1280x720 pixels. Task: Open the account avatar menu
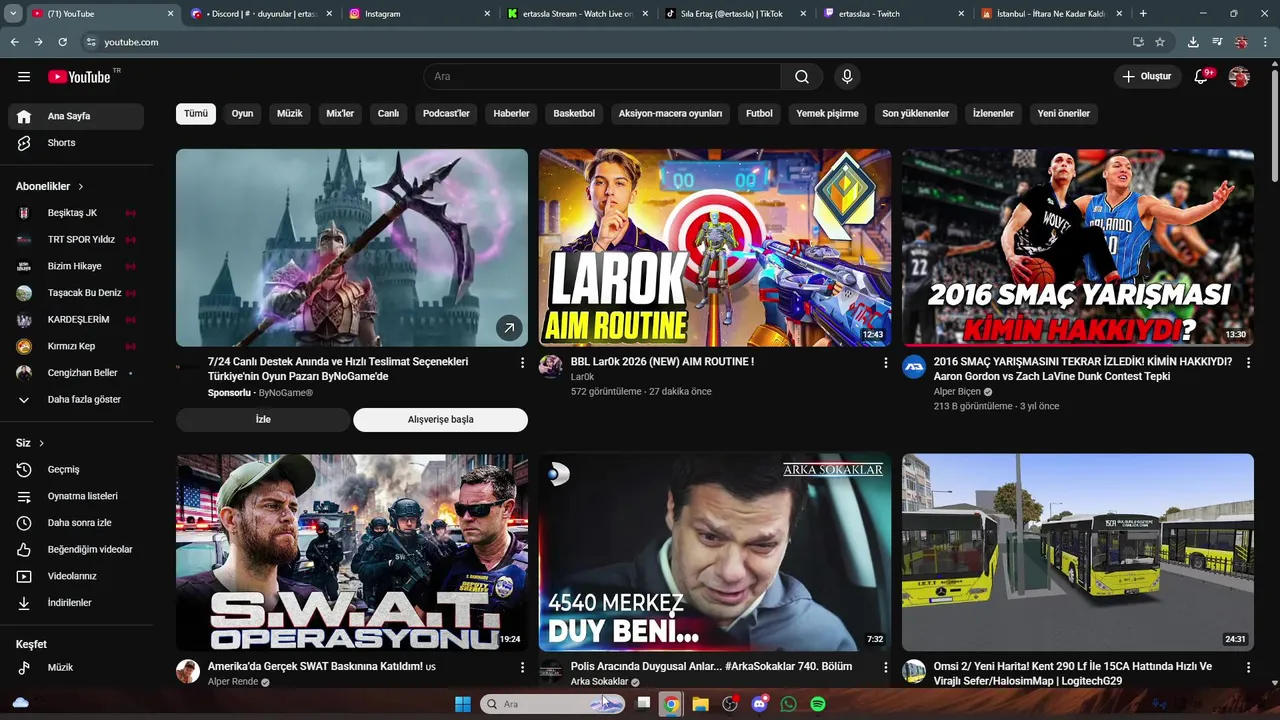(1239, 77)
